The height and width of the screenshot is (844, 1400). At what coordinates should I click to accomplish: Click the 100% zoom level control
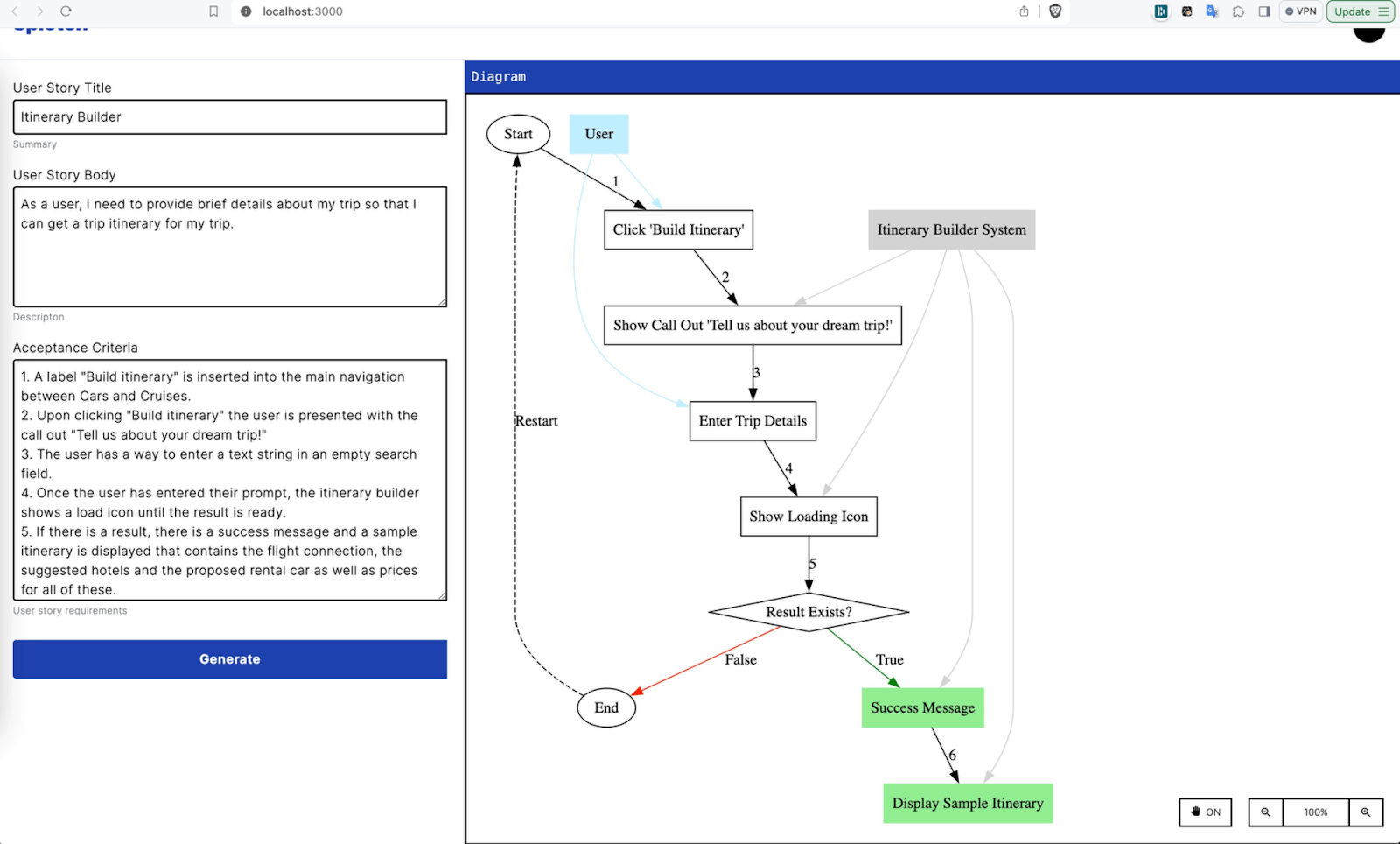(1315, 812)
